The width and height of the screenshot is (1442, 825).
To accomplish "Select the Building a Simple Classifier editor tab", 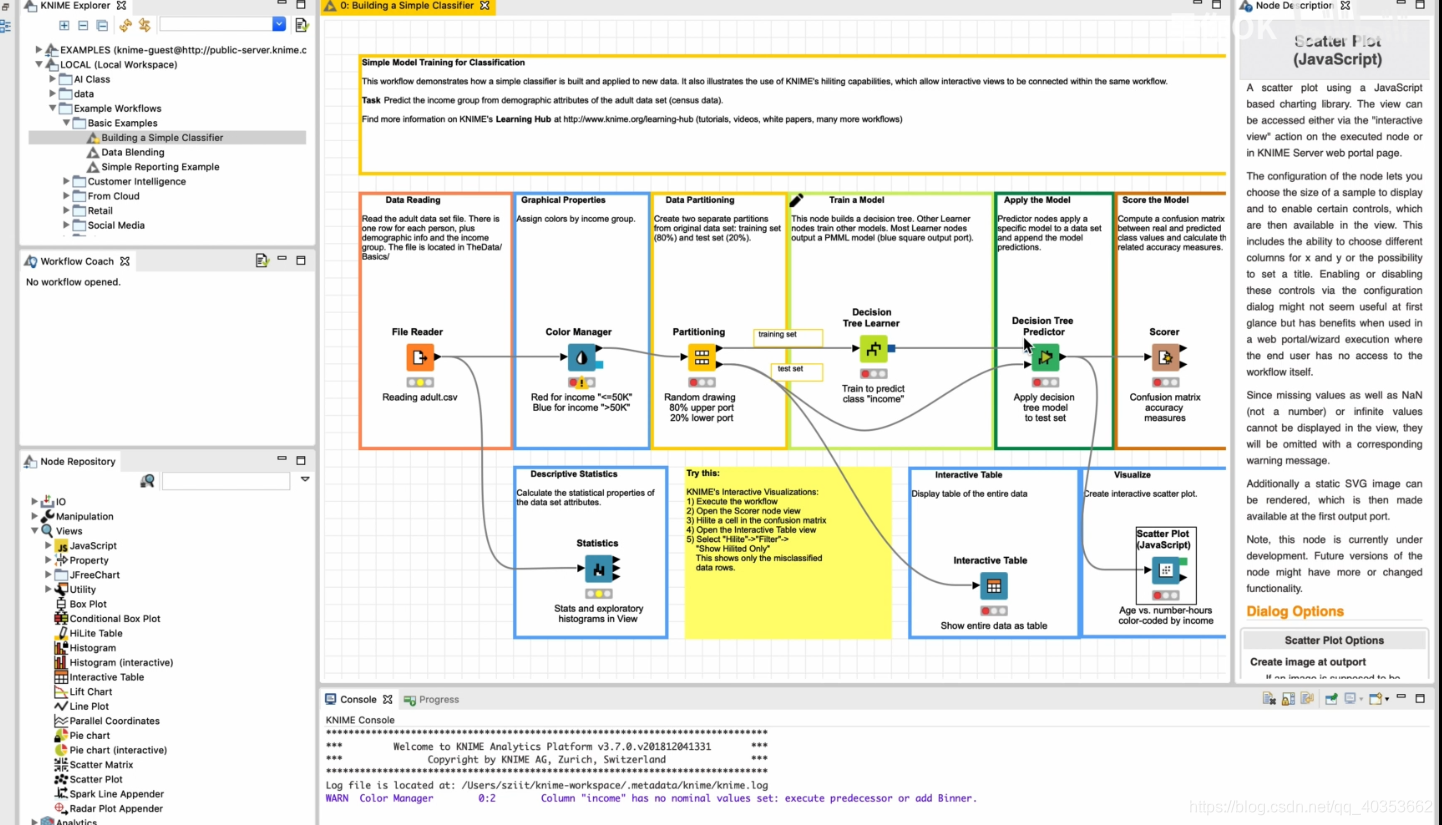I will point(407,6).
